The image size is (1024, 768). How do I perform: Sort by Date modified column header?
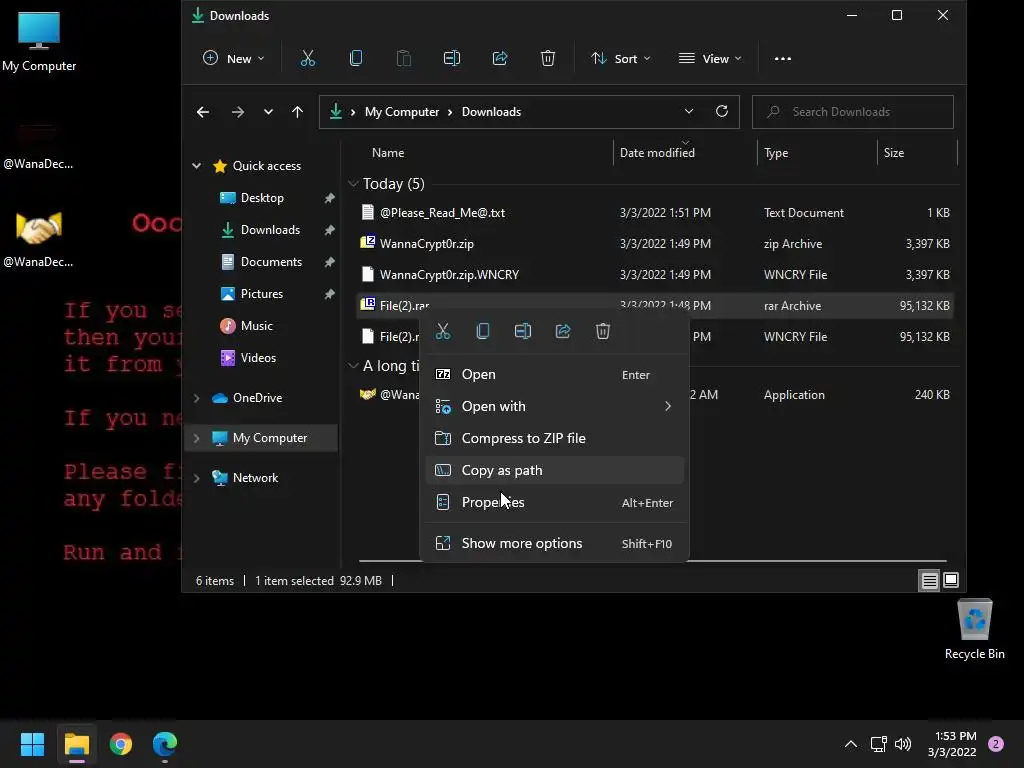pyautogui.click(x=657, y=153)
